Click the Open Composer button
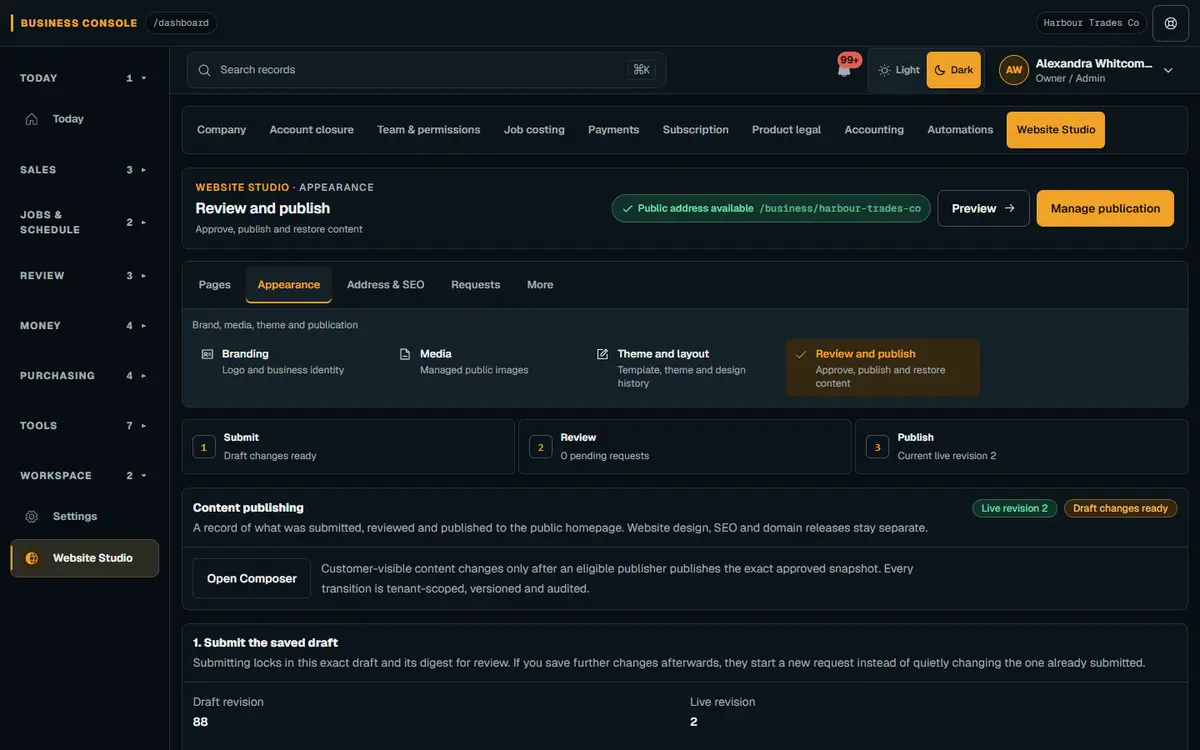This screenshot has width=1200, height=750. (252, 579)
